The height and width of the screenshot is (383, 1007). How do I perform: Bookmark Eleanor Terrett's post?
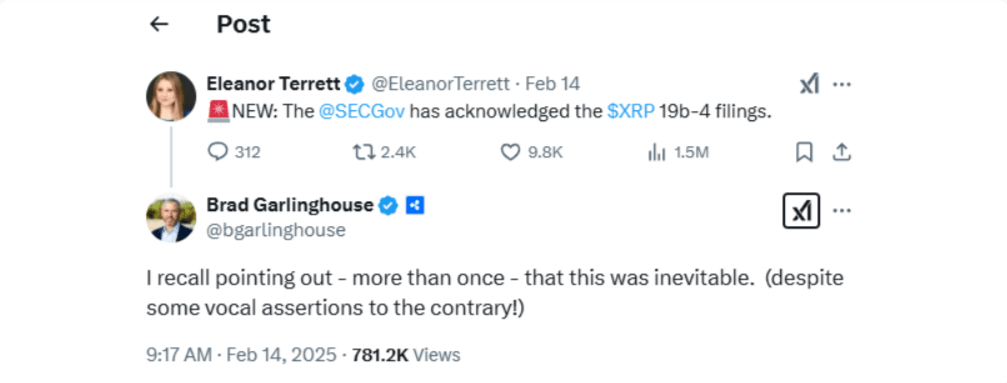pyautogui.click(x=804, y=152)
